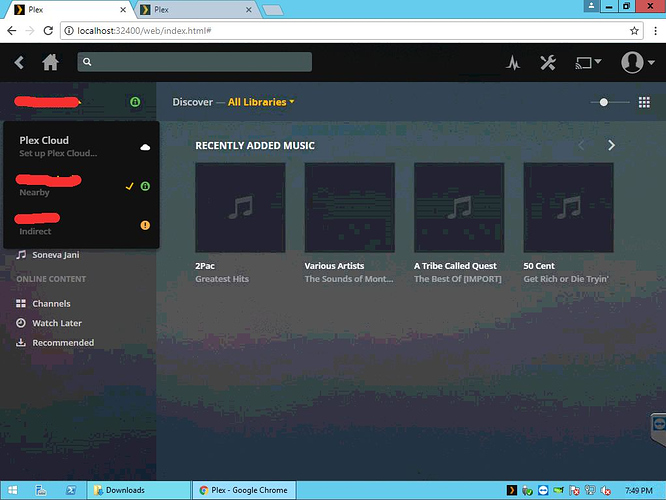Open Settings wrench and screwdriver icon
This screenshot has height=500, width=666.
pos(548,63)
